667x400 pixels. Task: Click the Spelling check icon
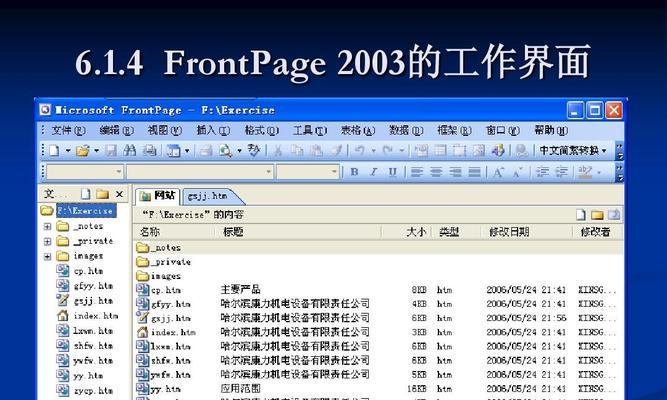pos(254,150)
